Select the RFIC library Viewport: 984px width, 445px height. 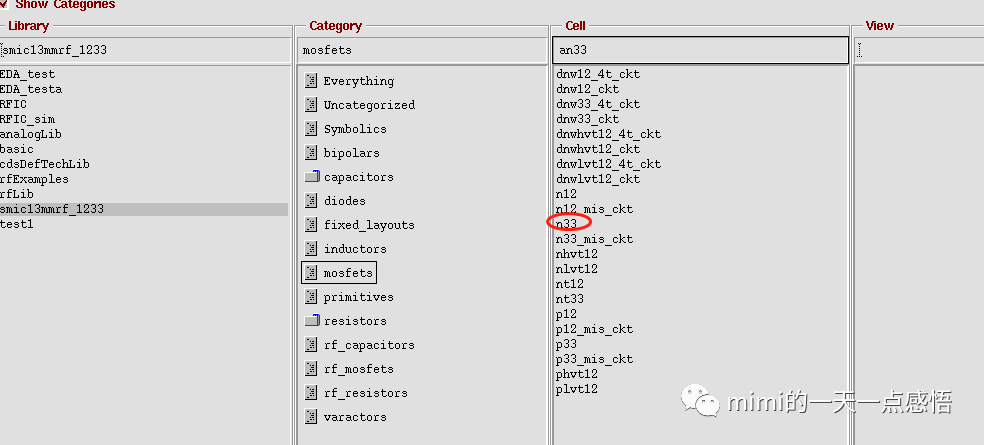[x=14, y=104]
